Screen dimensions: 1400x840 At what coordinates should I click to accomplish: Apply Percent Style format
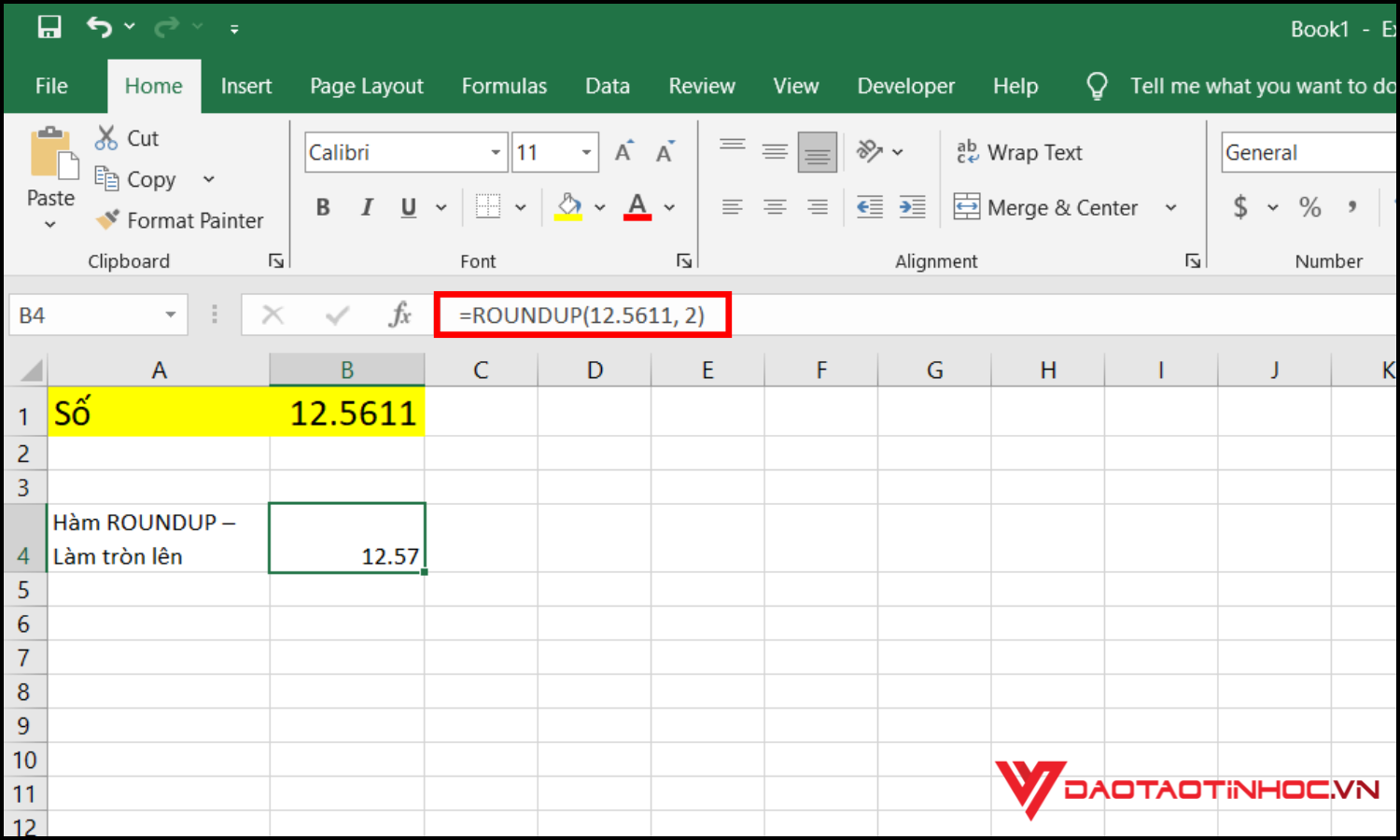(1309, 207)
